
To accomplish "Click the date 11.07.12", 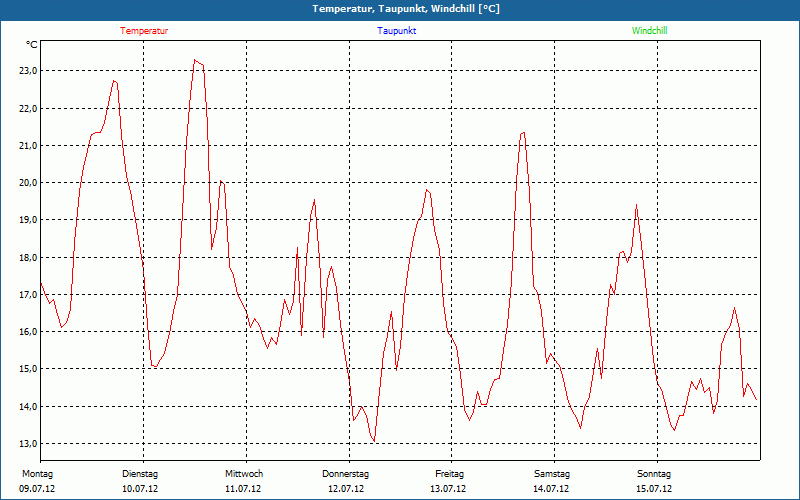I will 243,489.
